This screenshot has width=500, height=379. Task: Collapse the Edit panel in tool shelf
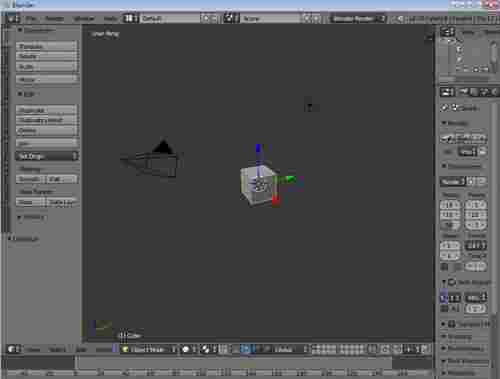(x=20, y=94)
